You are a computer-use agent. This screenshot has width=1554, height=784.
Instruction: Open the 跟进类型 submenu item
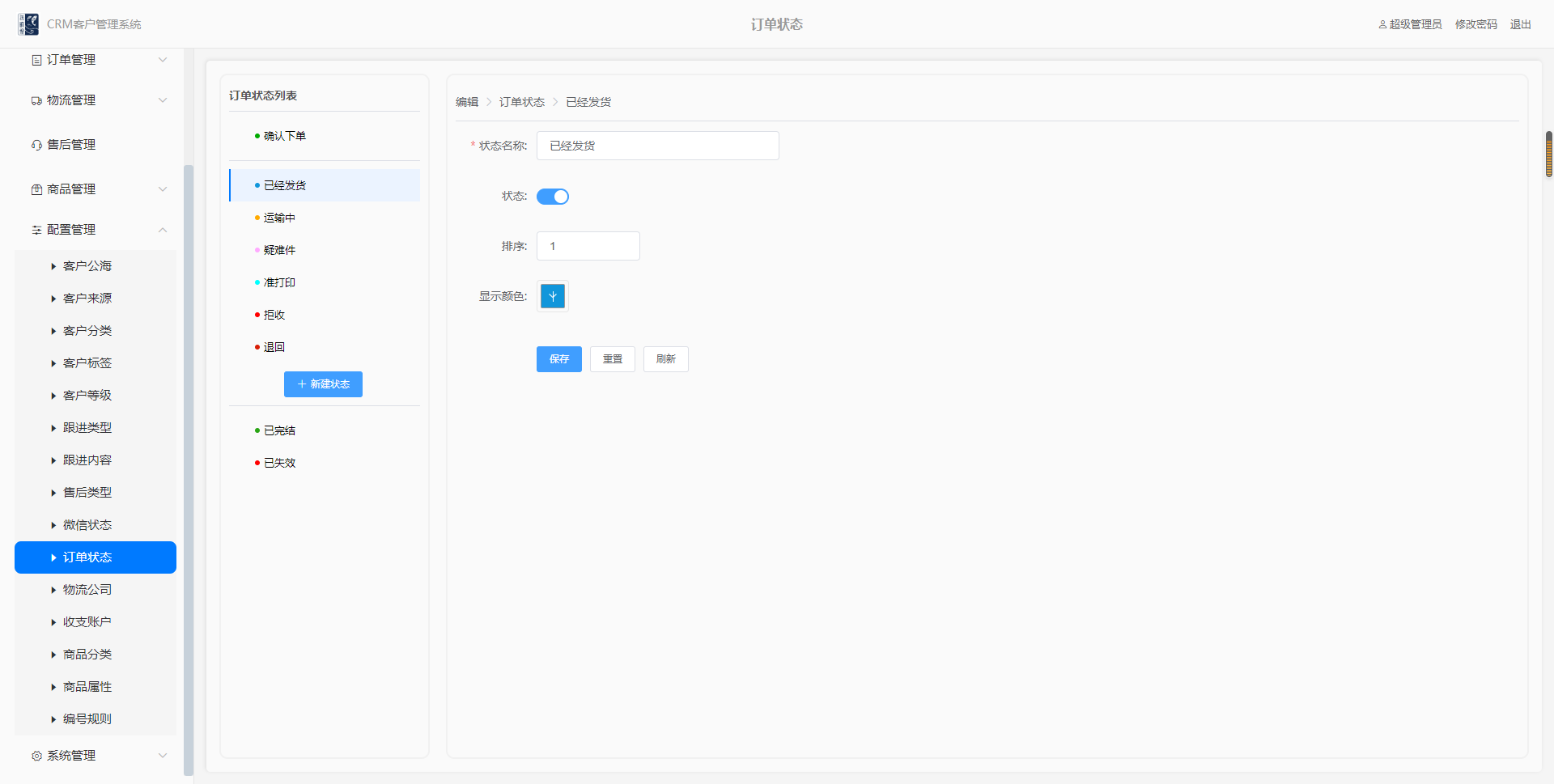tap(96, 428)
